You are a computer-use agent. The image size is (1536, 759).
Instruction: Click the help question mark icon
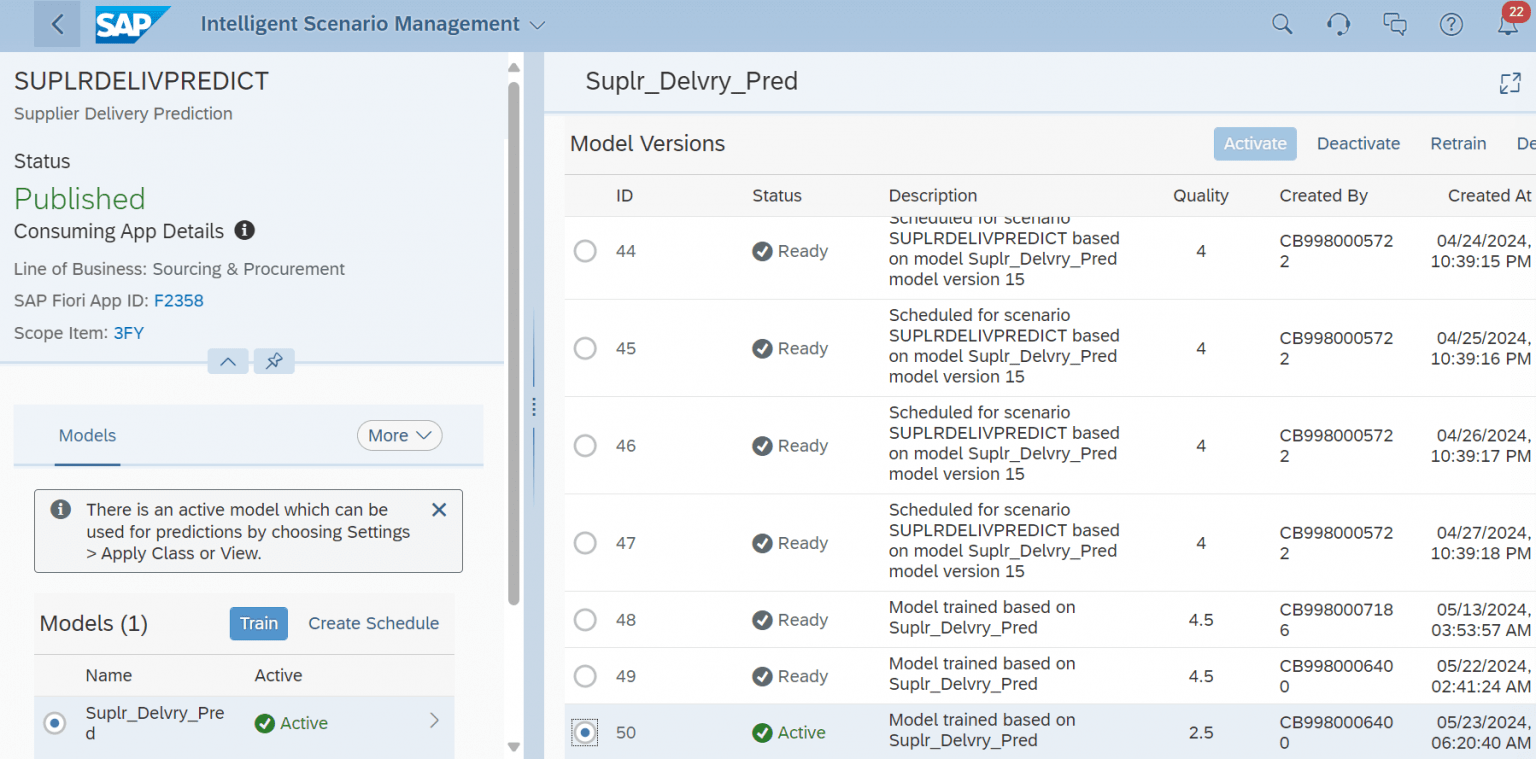click(1451, 23)
